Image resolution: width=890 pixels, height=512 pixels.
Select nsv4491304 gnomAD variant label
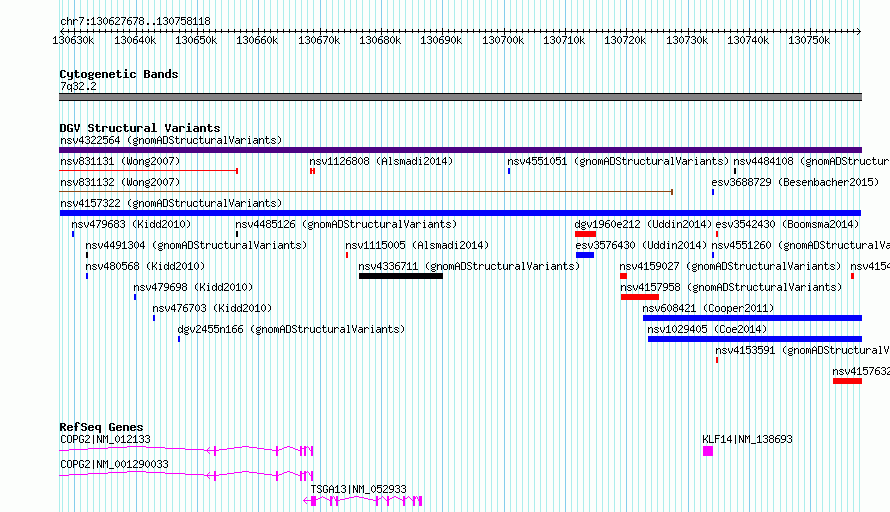coord(196,245)
